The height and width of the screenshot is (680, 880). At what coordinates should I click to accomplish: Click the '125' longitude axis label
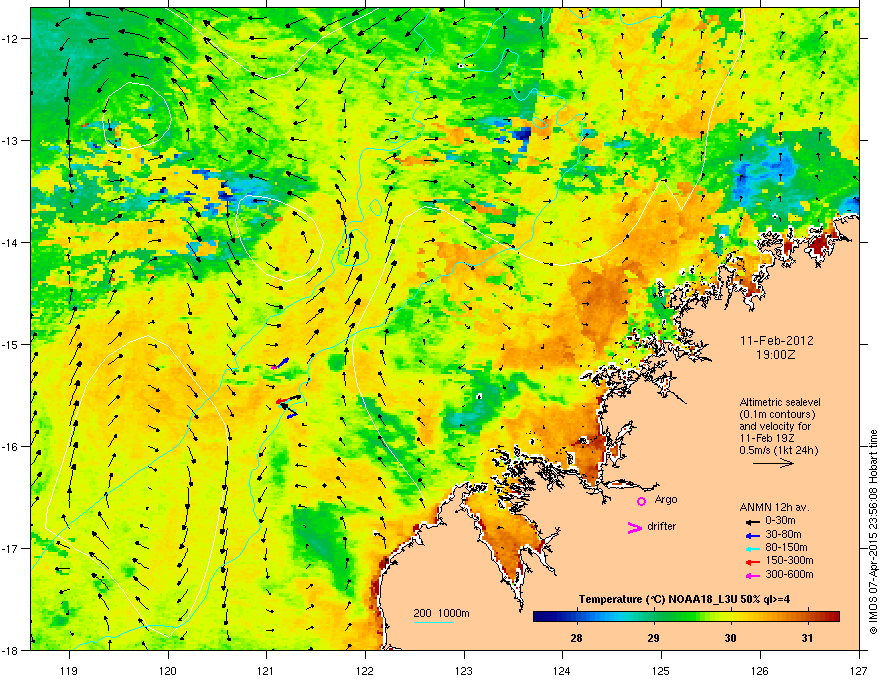(x=661, y=670)
